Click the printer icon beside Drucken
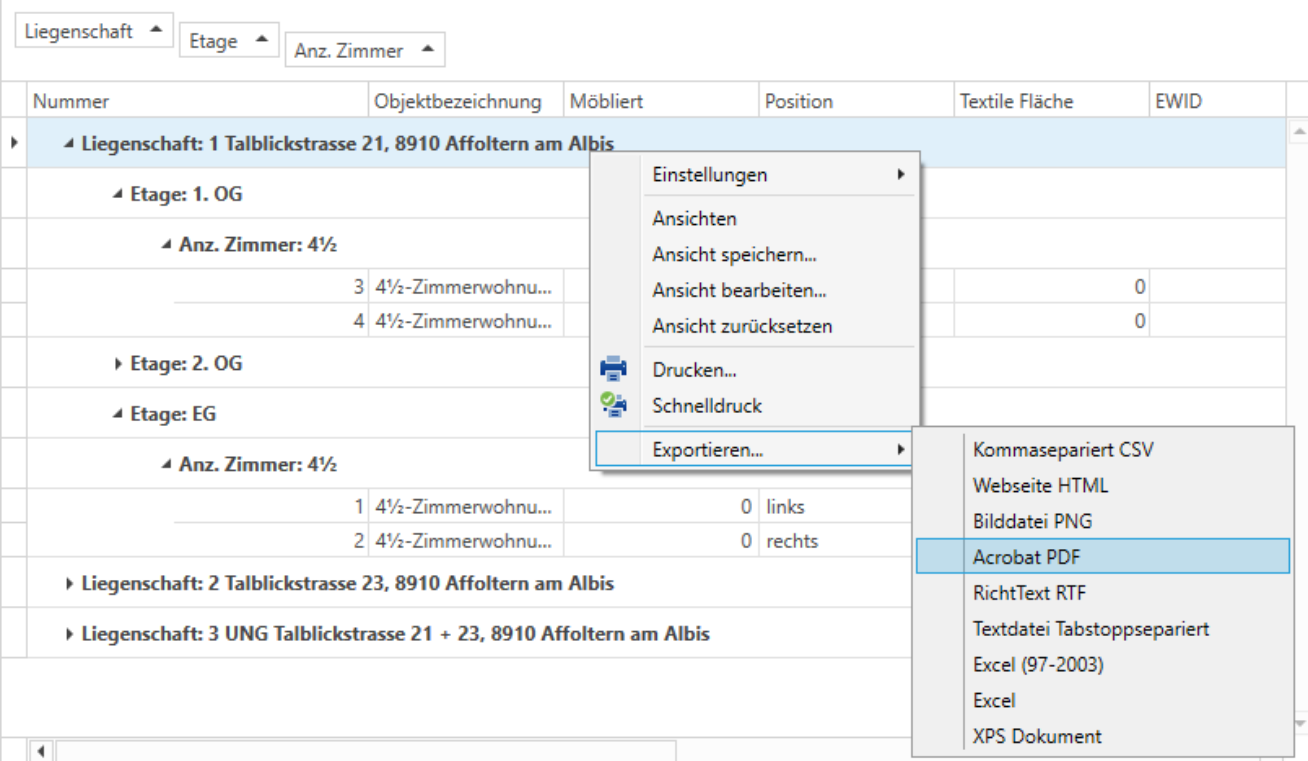This screenshot has height=761, width=1308. pos(612,370)
